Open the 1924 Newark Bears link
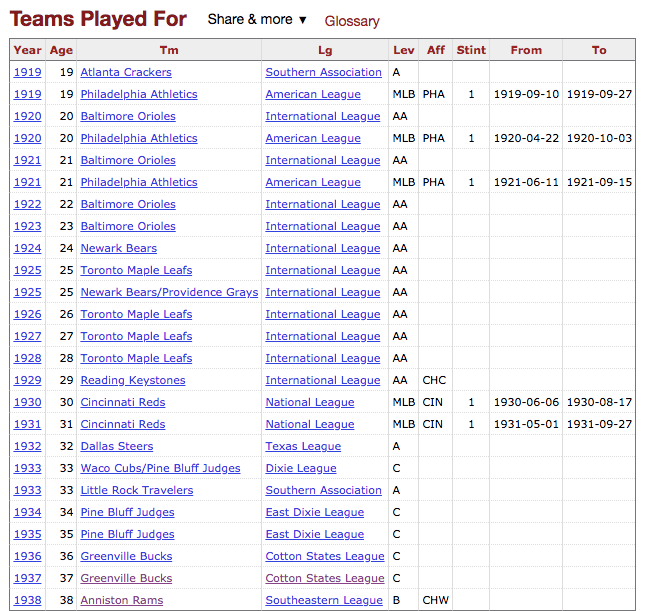Screen dimensions: 645x611 [119, 248]
